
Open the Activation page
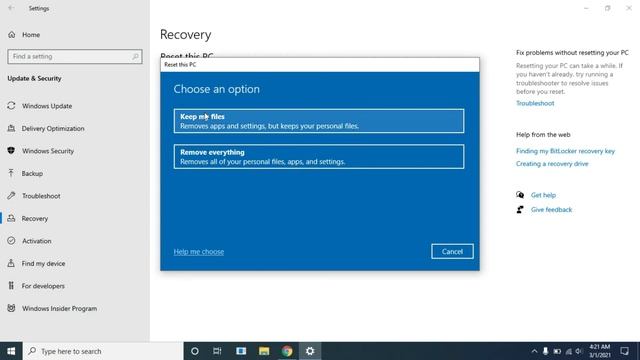[x=37, y=241]
